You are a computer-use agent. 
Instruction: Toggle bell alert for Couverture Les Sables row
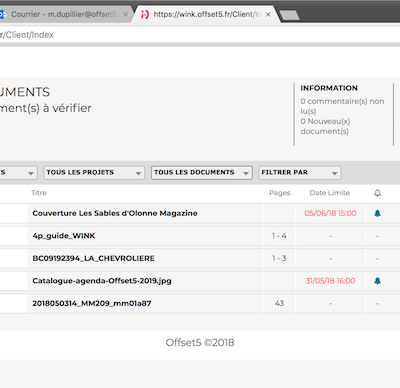377,213
